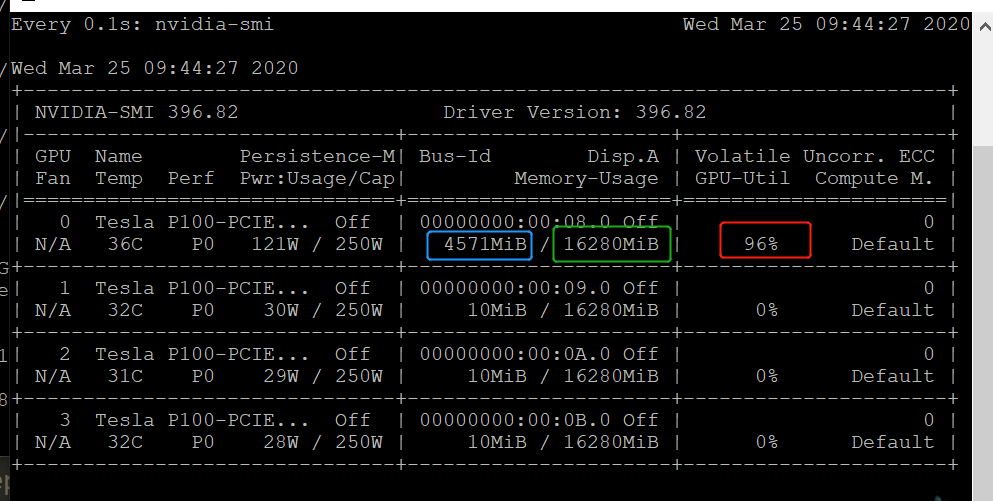The width and height of the screenshot is (993, 501).
Task: Click the bus ID "00000000:00:09.0"
Action: pyautogui.click(x=515, y=288)
